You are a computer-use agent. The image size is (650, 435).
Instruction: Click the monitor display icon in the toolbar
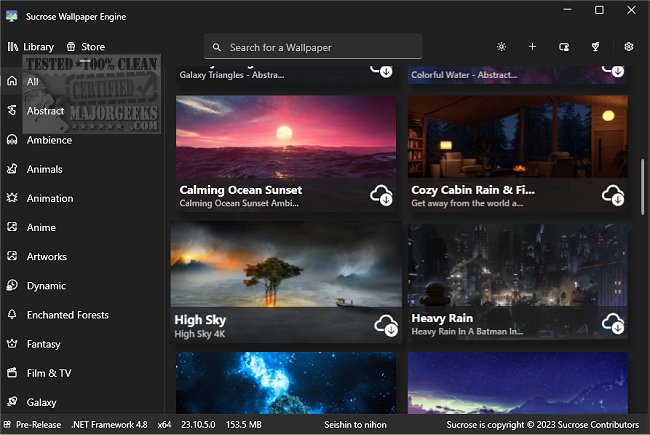[564, 47]
